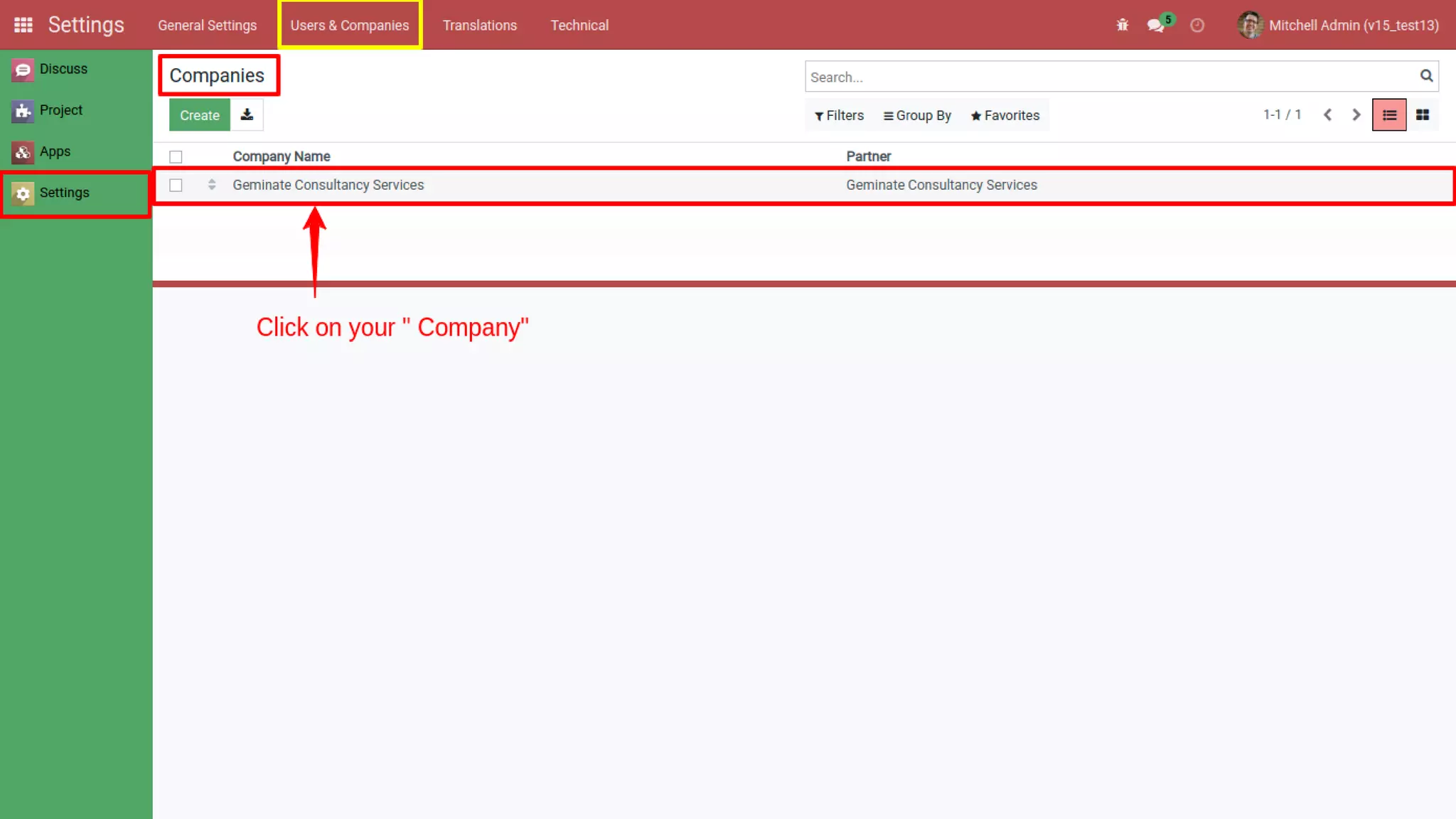This screenshot has width=1456, height=819.
Task: Click the import records download icon
Action: (247, 115)
